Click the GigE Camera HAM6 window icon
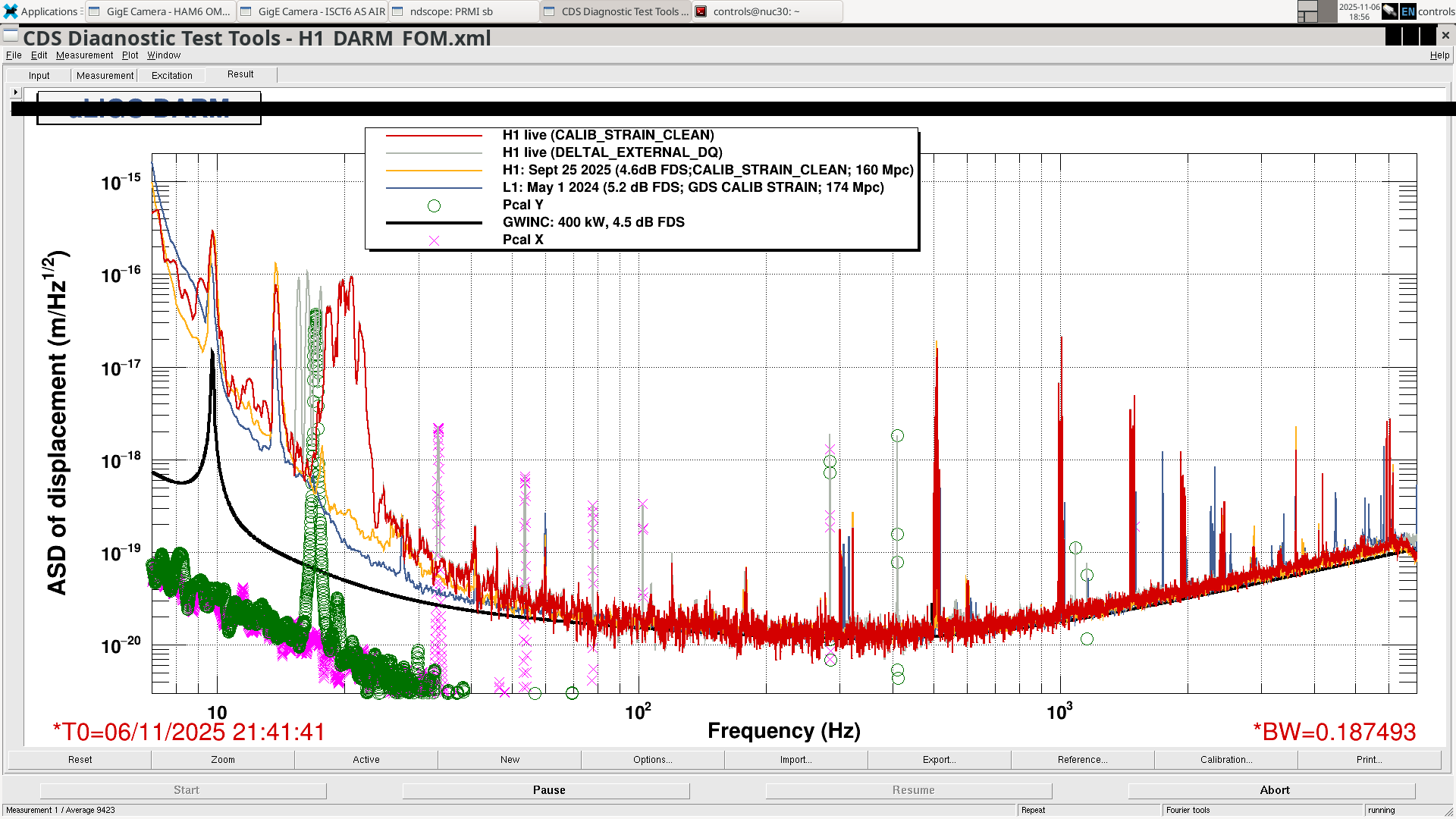The image size is (1456, 819). pos(95,11)
